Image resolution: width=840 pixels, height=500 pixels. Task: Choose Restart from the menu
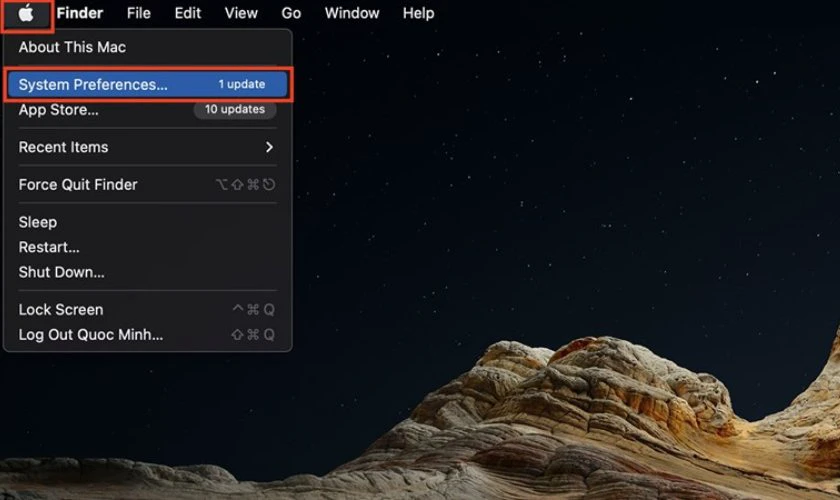pos(49,247)
